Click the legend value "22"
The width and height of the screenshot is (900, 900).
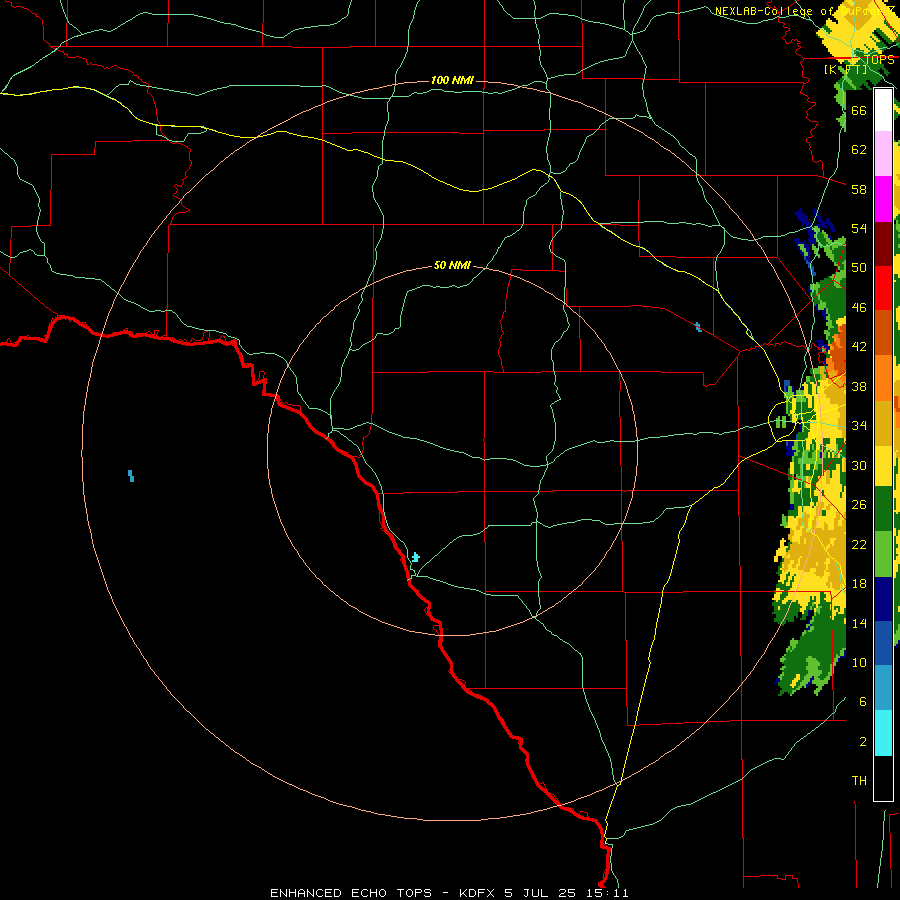(x=859, y=544)
